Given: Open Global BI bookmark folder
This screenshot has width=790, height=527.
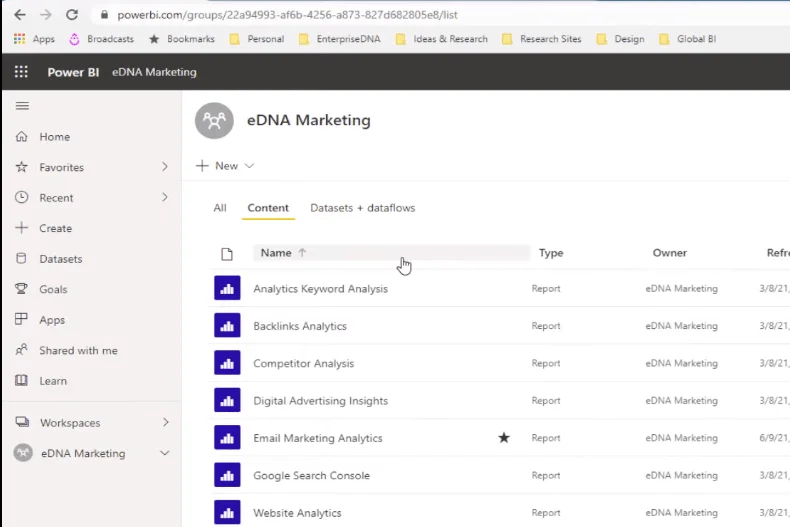Looking at the screenshot, I should point(688,39).
